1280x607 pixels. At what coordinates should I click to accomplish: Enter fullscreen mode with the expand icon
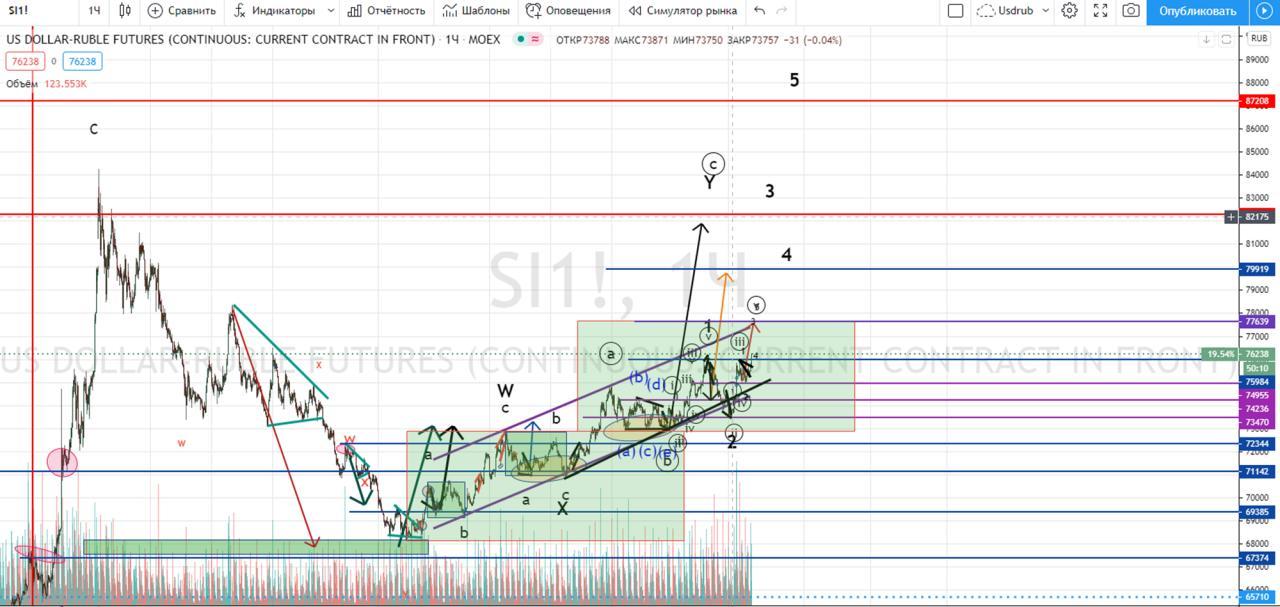(x=1100, y=11)
